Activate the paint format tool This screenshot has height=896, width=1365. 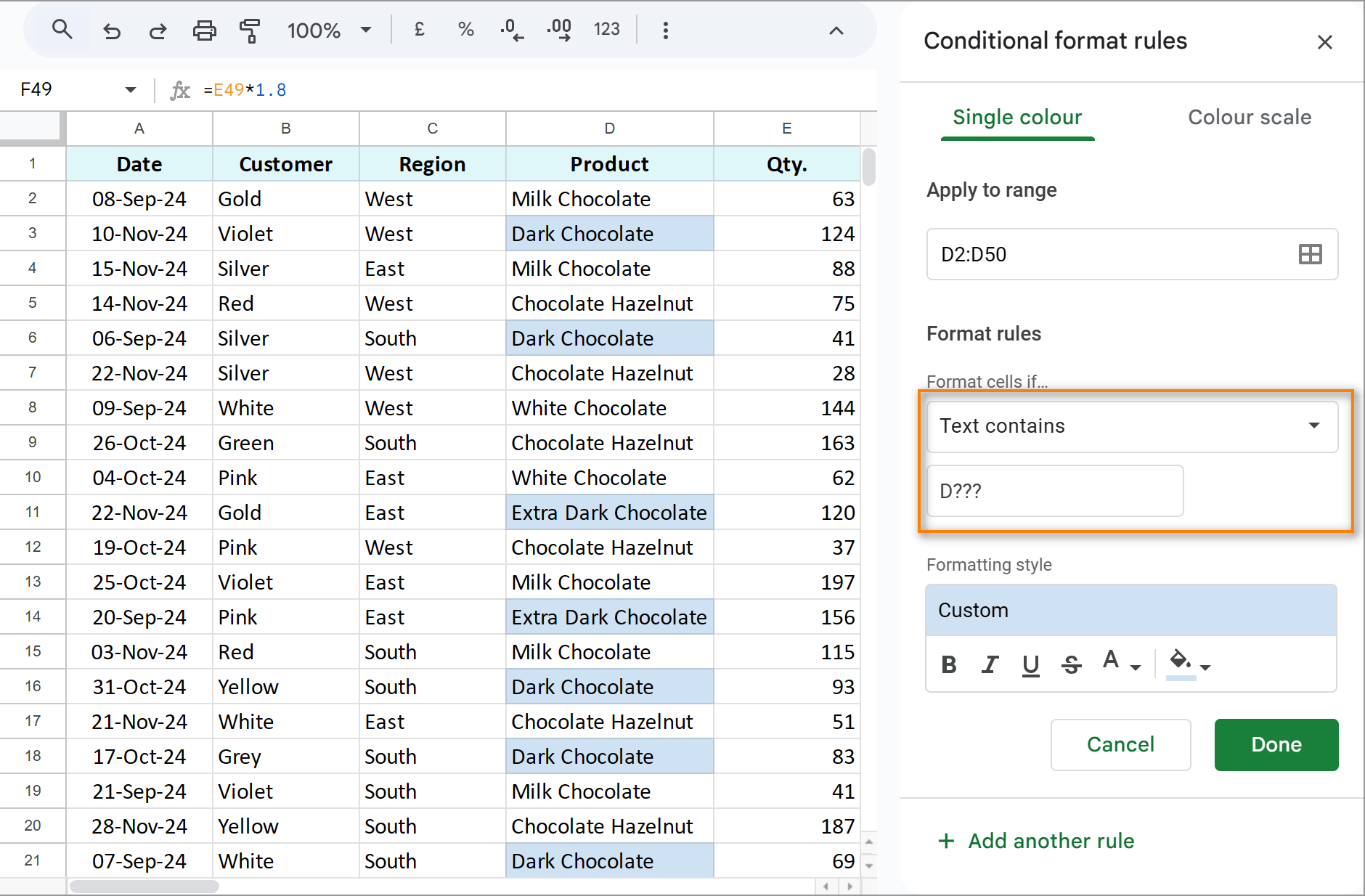(250, 30)
